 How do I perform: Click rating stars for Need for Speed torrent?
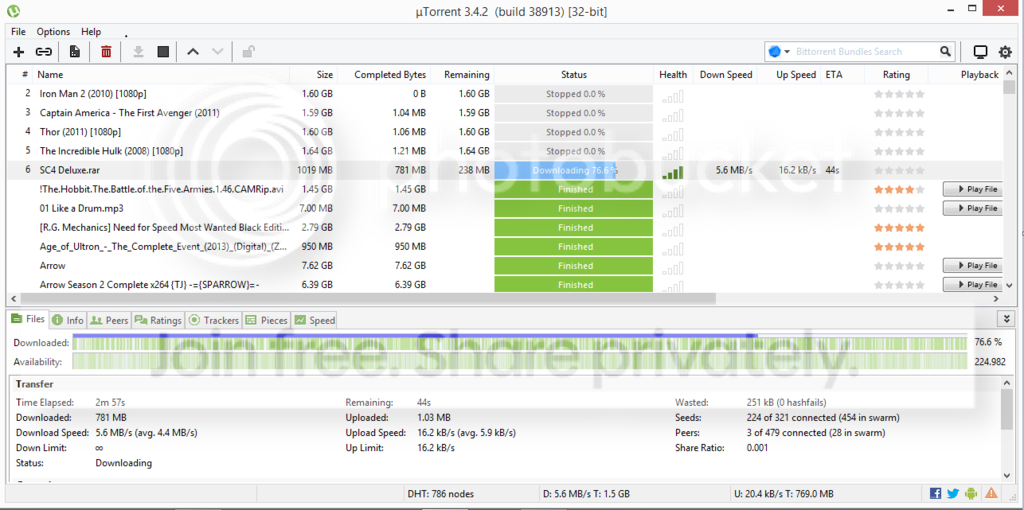899,228
